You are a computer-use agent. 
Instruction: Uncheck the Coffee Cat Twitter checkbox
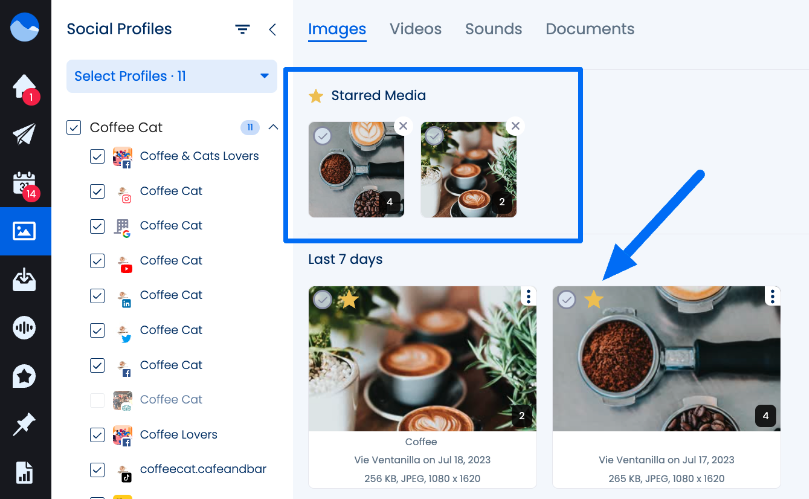coord(98,330)
